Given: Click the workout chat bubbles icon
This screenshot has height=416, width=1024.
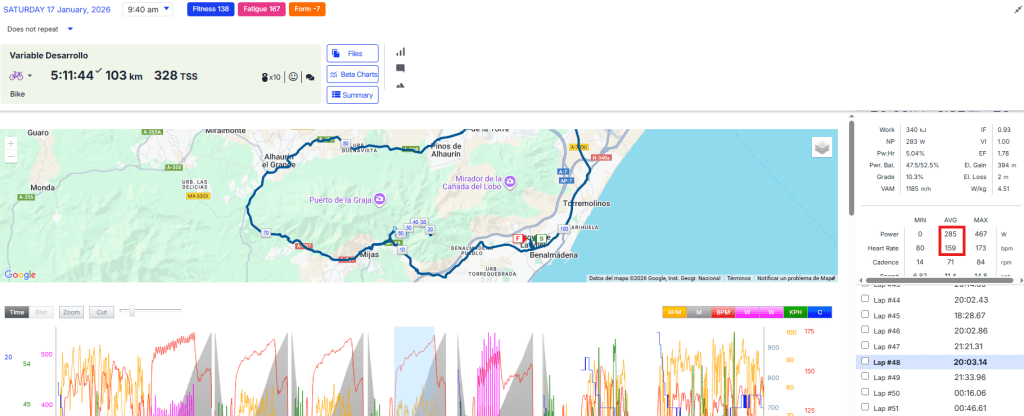Looking at the screenshot, I should 310,76.
